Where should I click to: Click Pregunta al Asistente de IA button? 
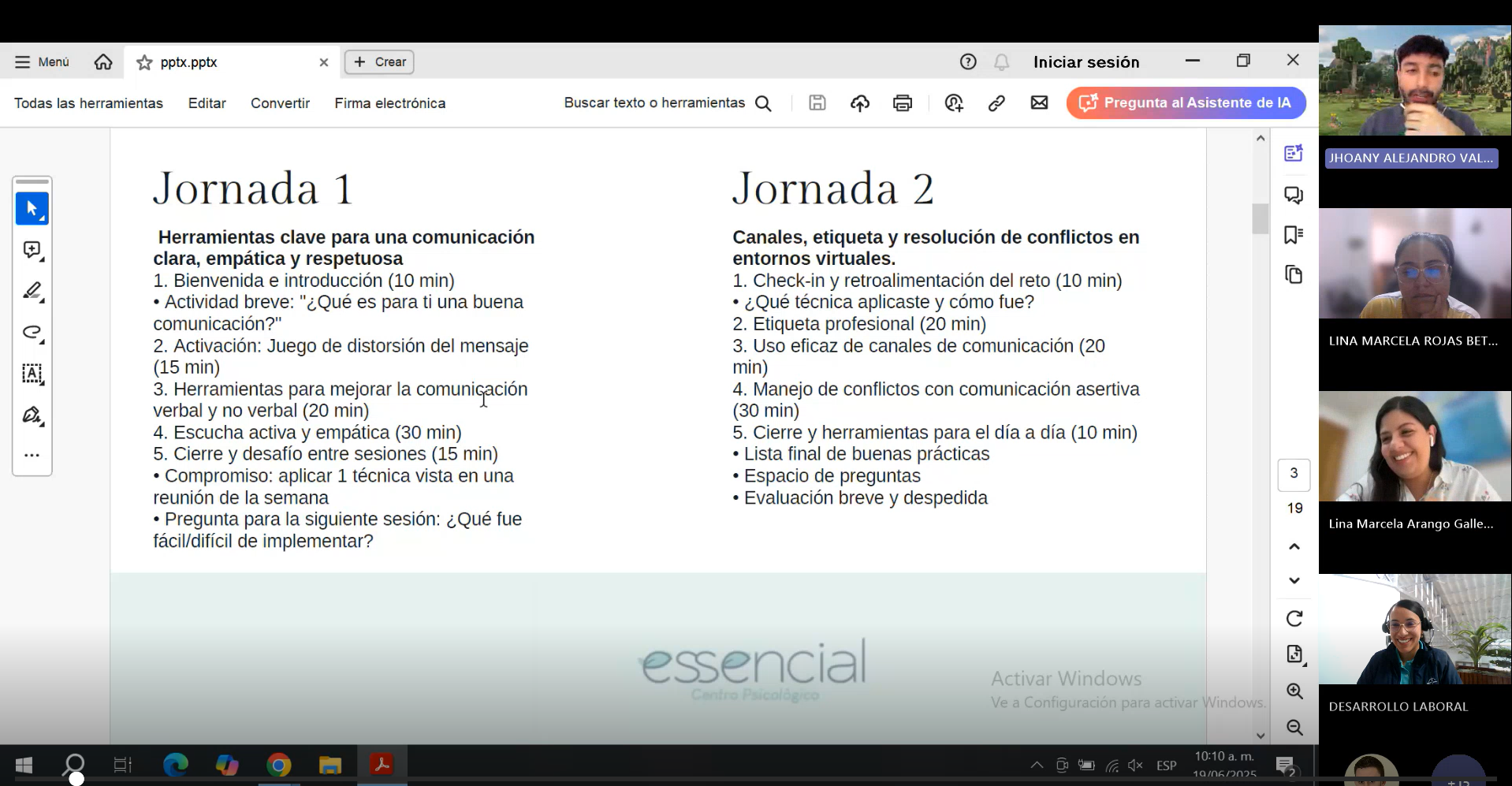(x=1186, y=103)
